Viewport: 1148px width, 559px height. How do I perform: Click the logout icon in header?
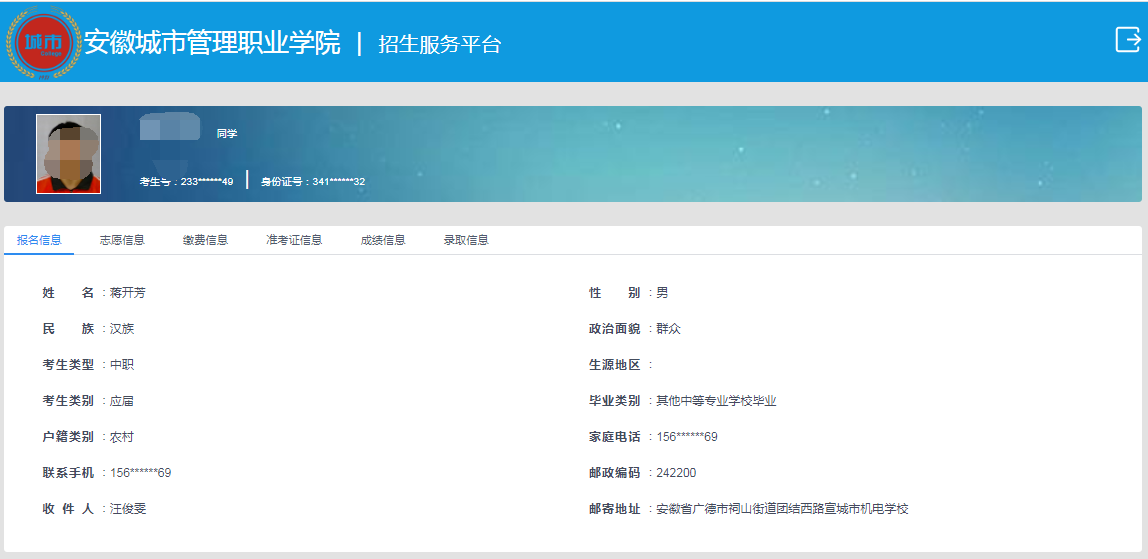click(1128, 40)
